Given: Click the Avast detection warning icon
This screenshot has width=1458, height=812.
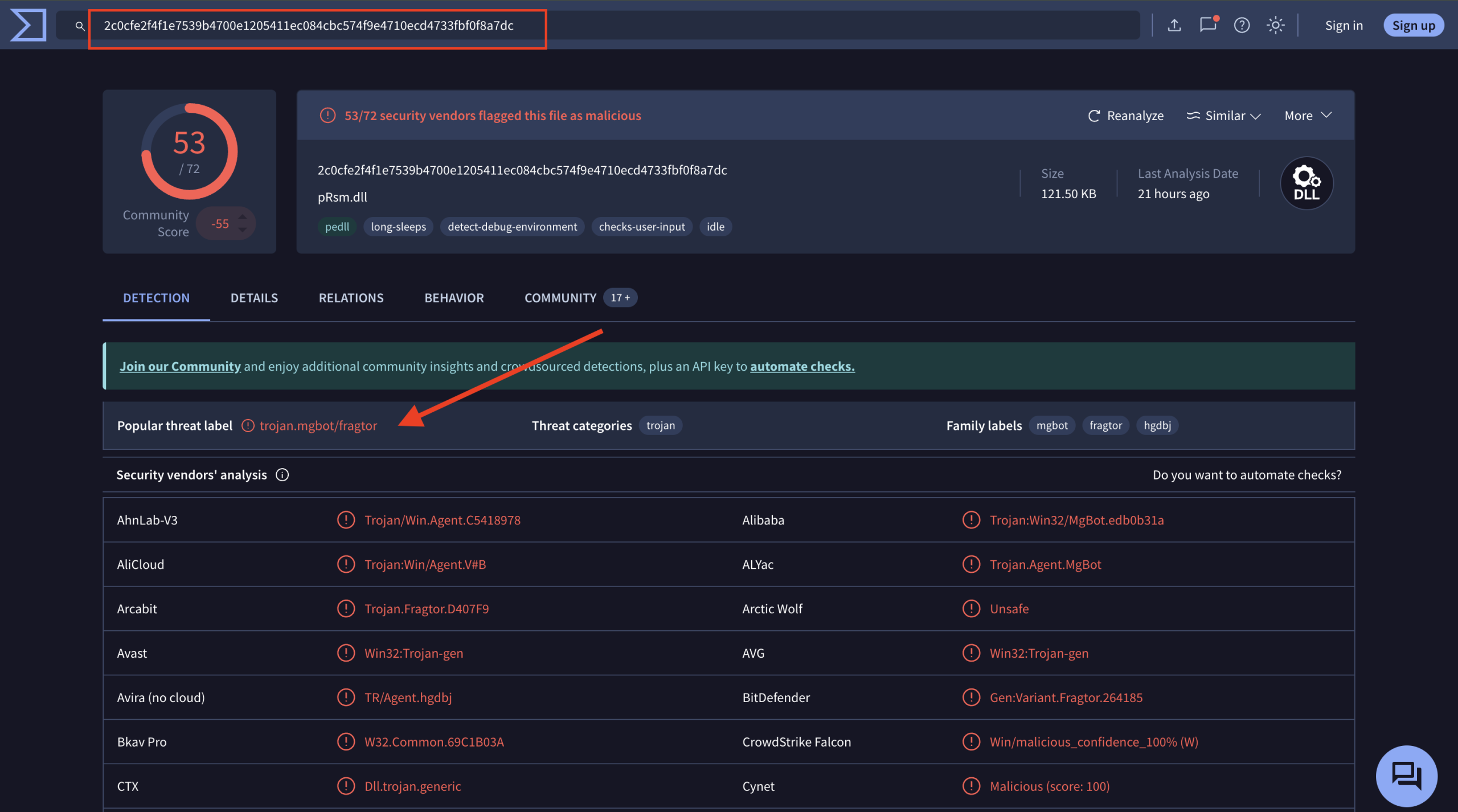Looking at the screenshot, I should point(346,653).
